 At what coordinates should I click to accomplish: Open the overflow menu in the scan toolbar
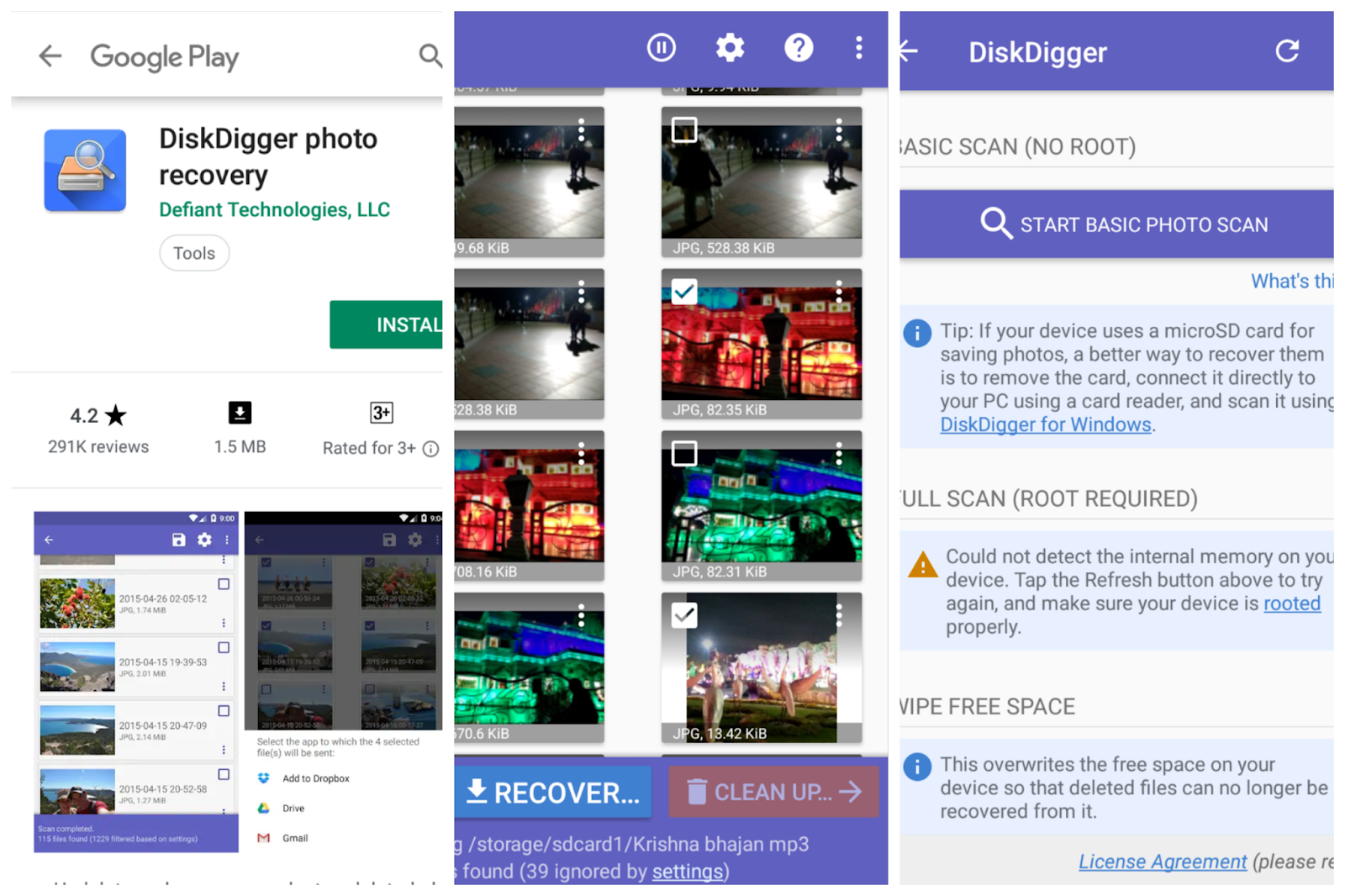click(x=858, y=48)
